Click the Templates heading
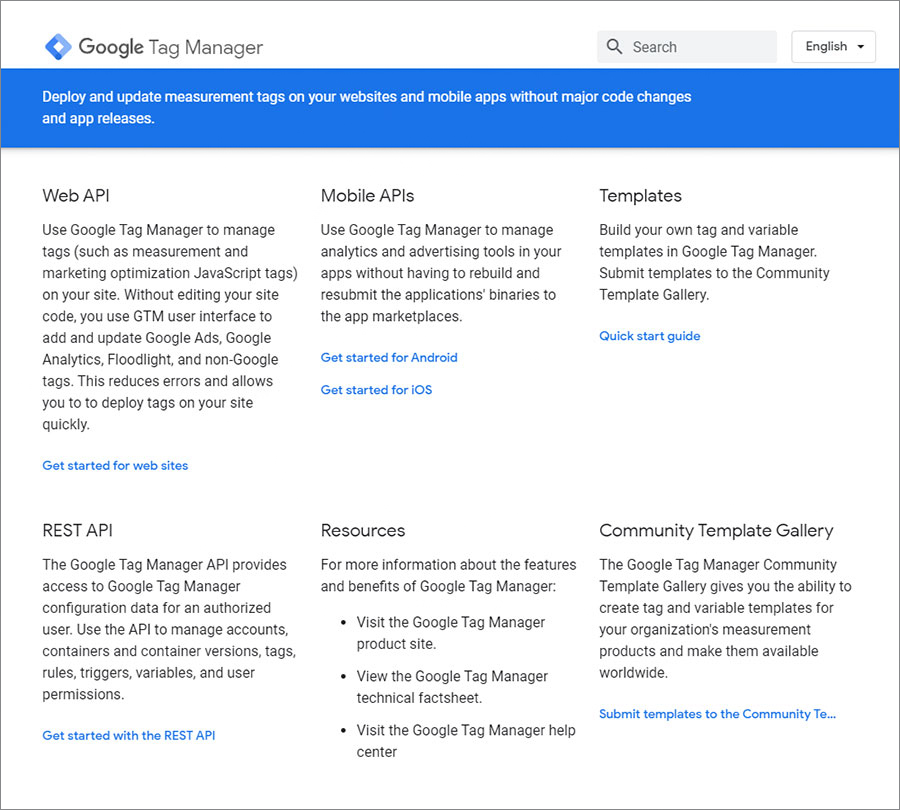This screenshot has width=900, height=810. (641, 196)
